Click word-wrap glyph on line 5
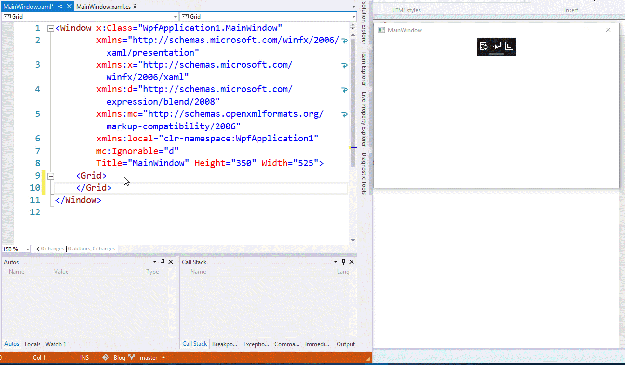Image resolution: width=625 pixels, height=365 pixels. click(344, 114)
